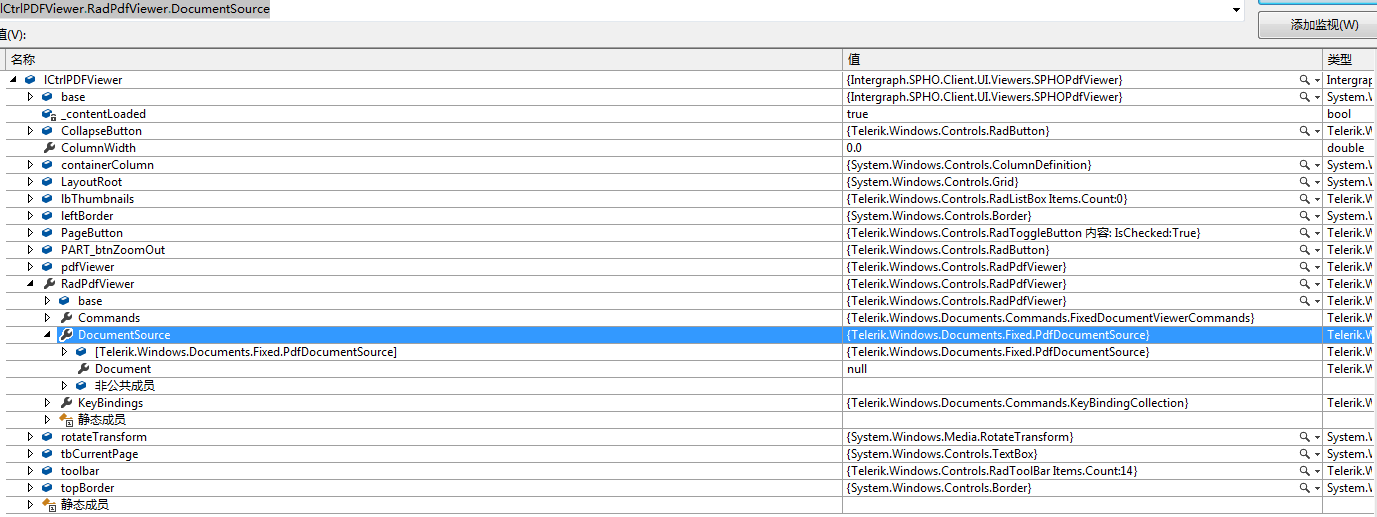1377x517 pixels.
Task: Click the 添加监视(W) button
Action: point(1317,26)
